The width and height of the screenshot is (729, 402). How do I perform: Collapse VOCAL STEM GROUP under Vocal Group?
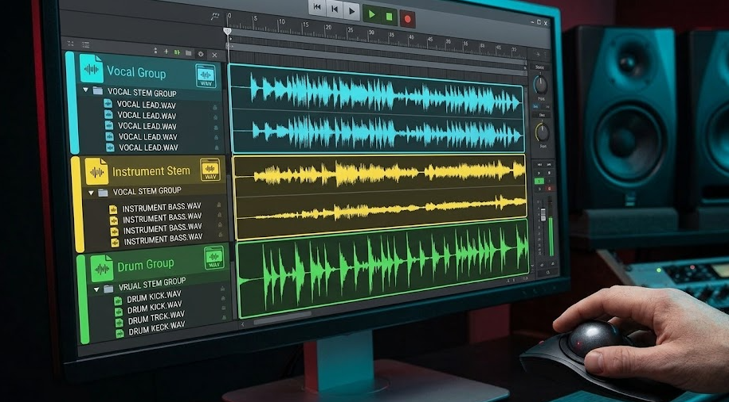pos(86,90)
